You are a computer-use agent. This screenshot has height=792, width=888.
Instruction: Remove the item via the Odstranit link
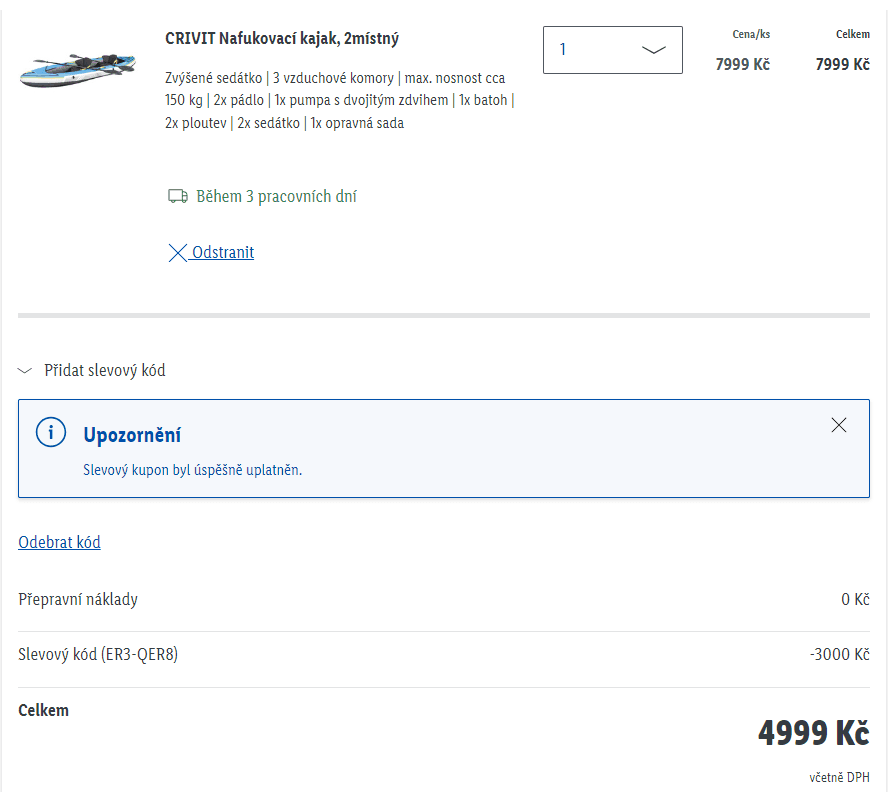223,253
